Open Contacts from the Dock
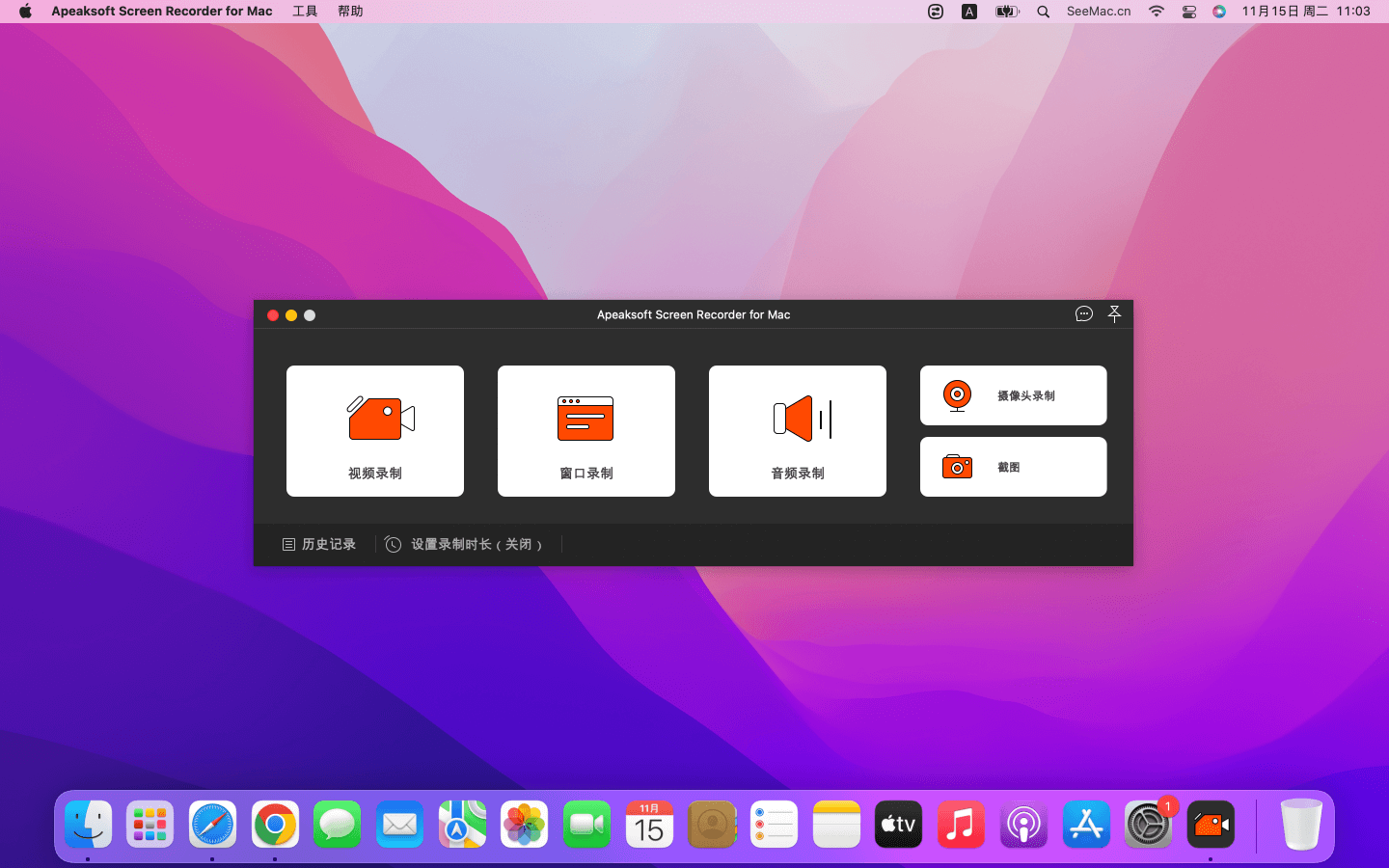 click(712, 825)
